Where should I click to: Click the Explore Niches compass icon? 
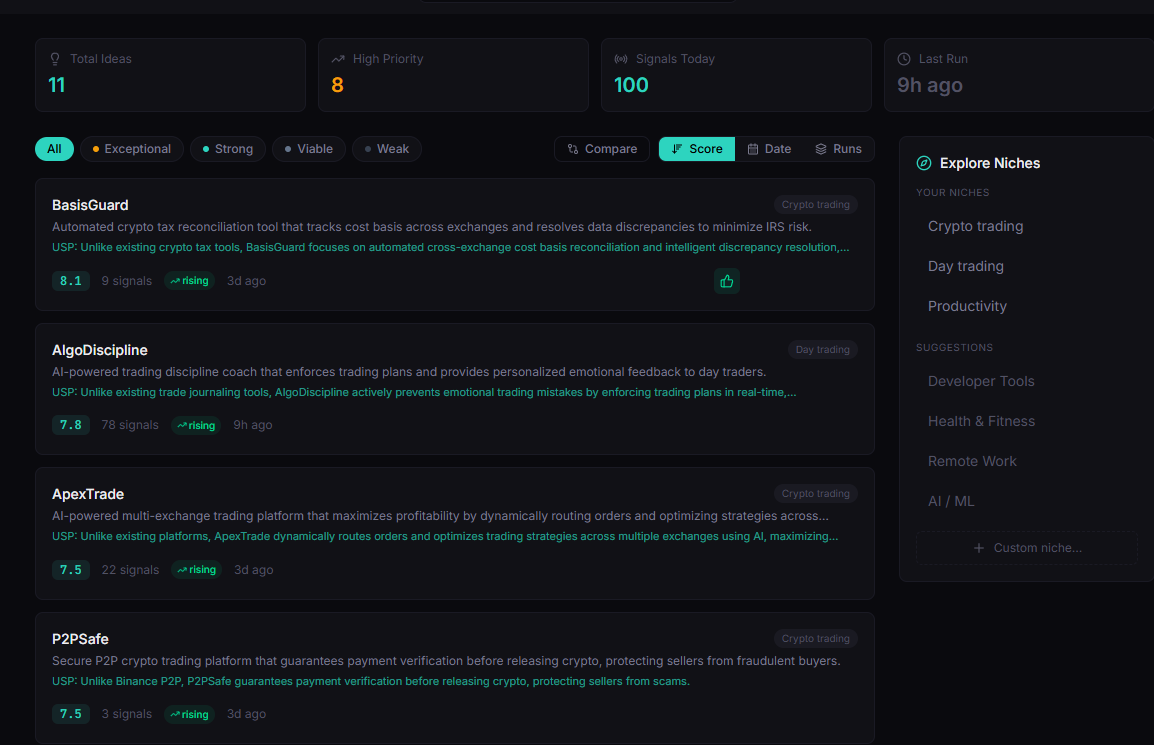click(924, 163)
